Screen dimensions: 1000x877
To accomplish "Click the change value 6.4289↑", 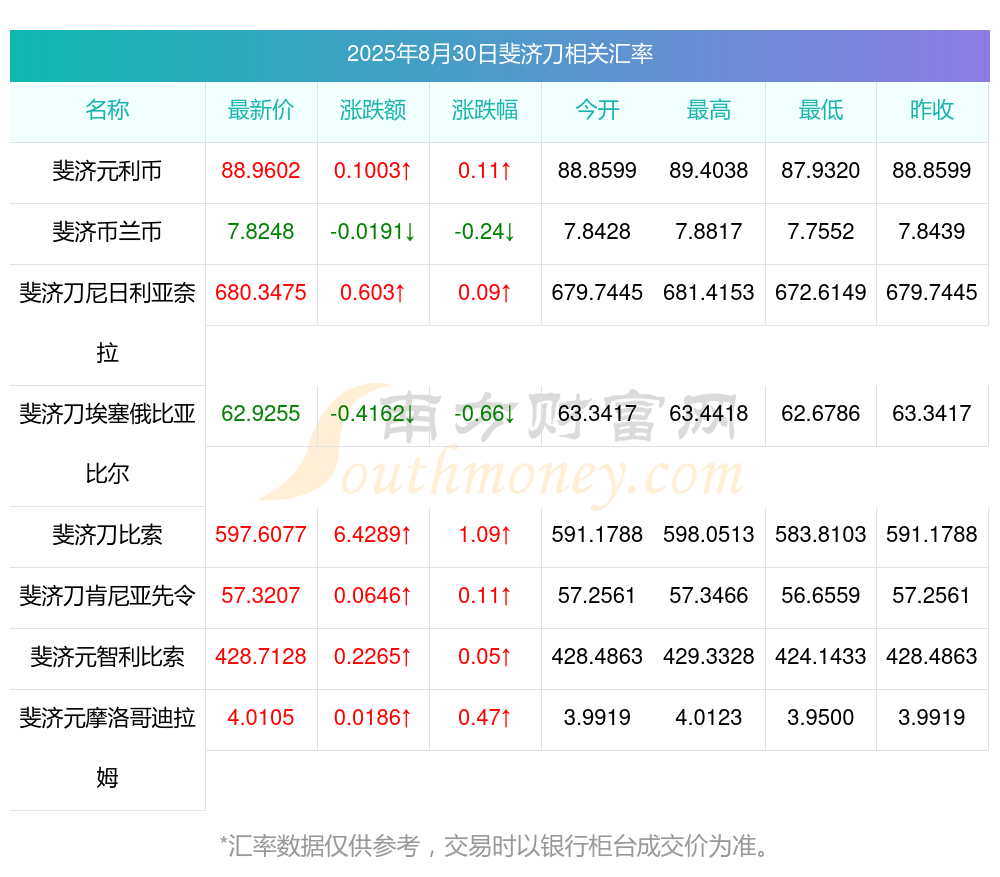I will click(x=373, y=534).
